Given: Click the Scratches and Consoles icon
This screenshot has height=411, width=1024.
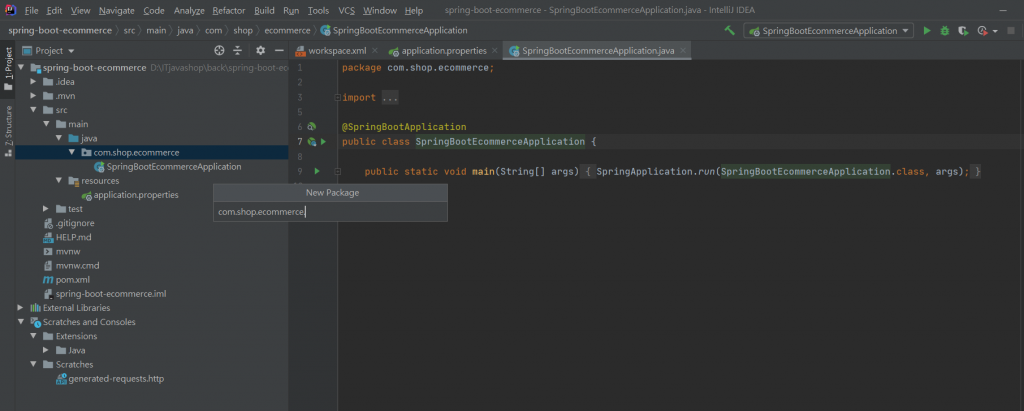Looking at the screenshot, I should (x=35, y=322).
